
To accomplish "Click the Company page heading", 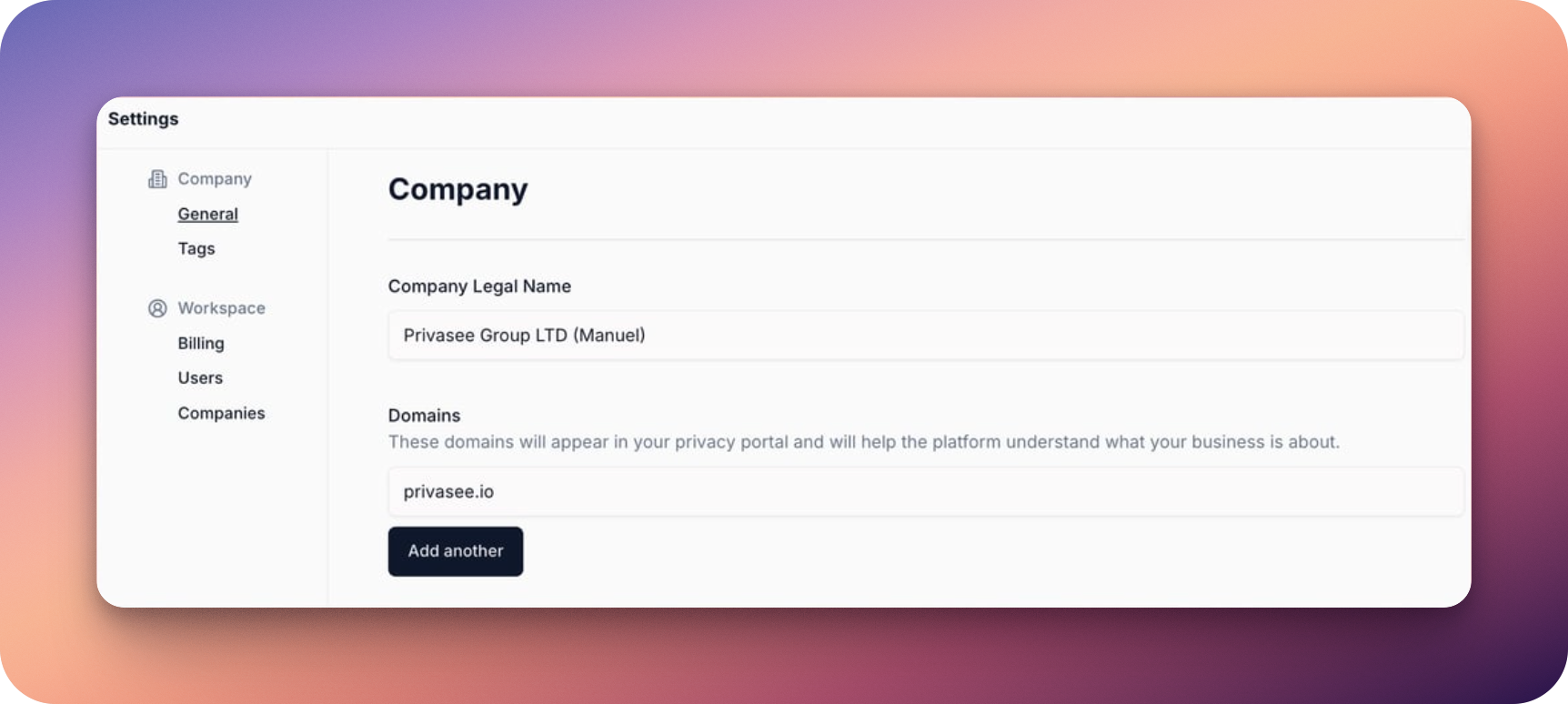I will point(458,189).
